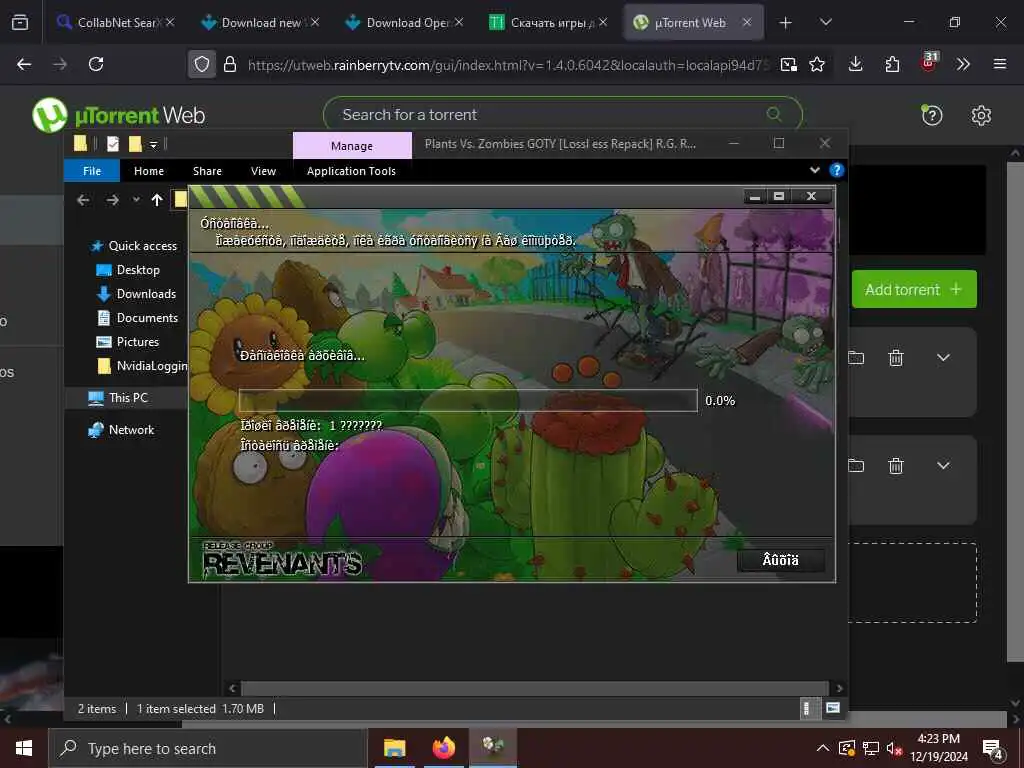
Task: Open File menu in Explorer
Action: coord(92,171)
